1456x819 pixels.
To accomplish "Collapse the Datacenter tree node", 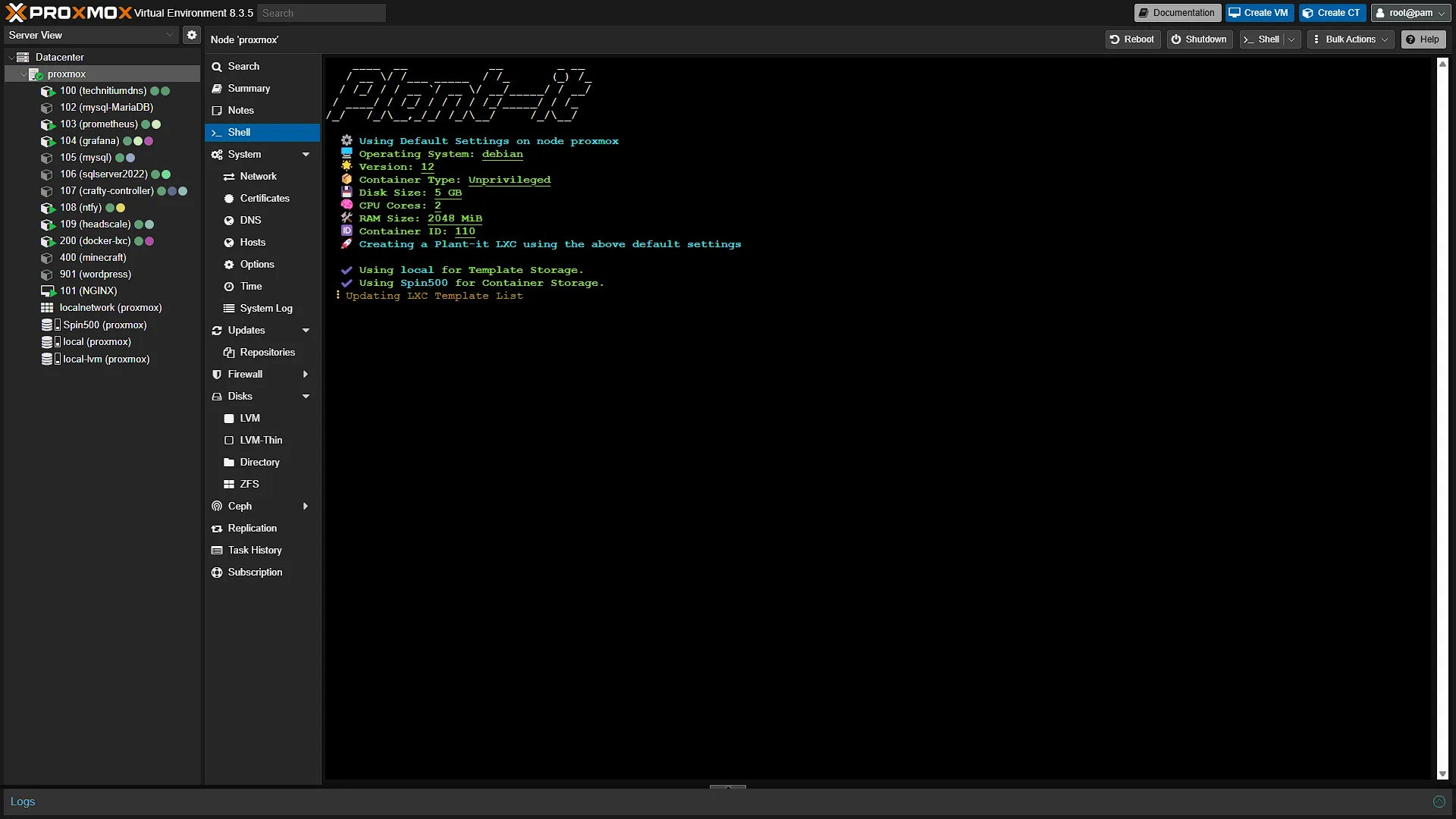I will coord(11,58).
